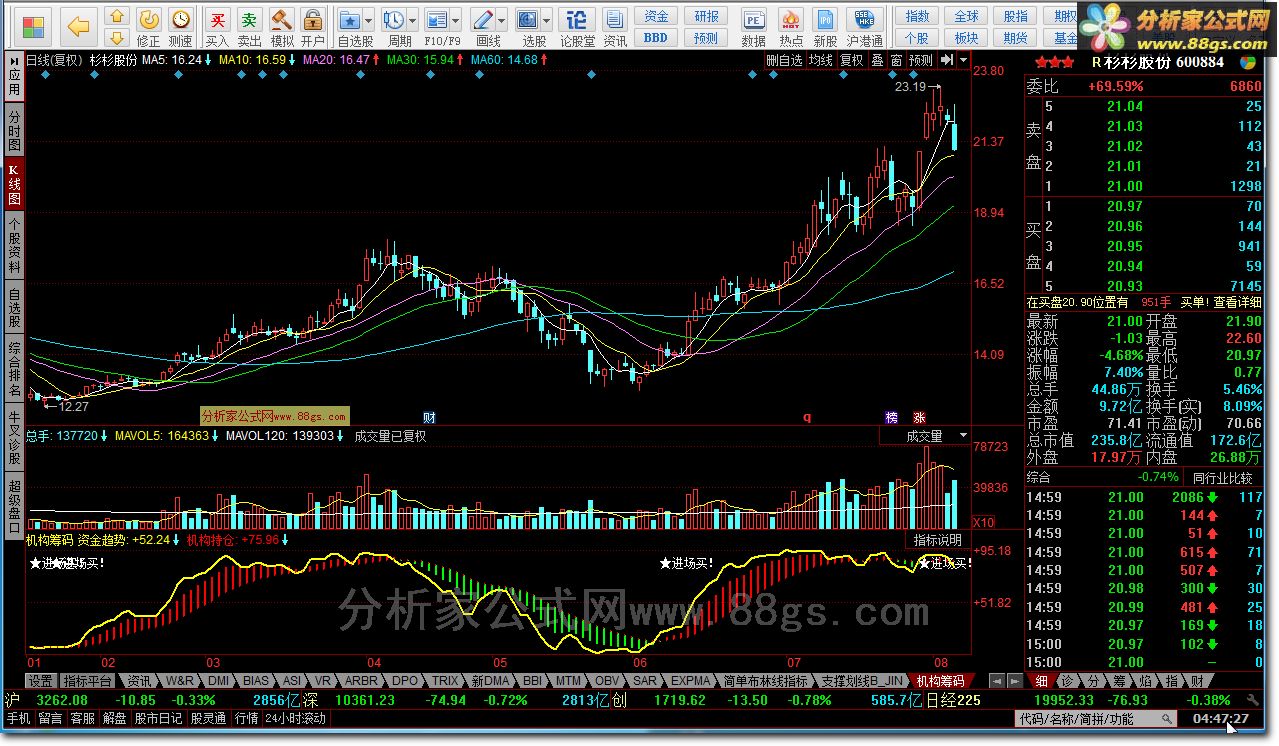Open the 修正 correction tool

(148, 27)
